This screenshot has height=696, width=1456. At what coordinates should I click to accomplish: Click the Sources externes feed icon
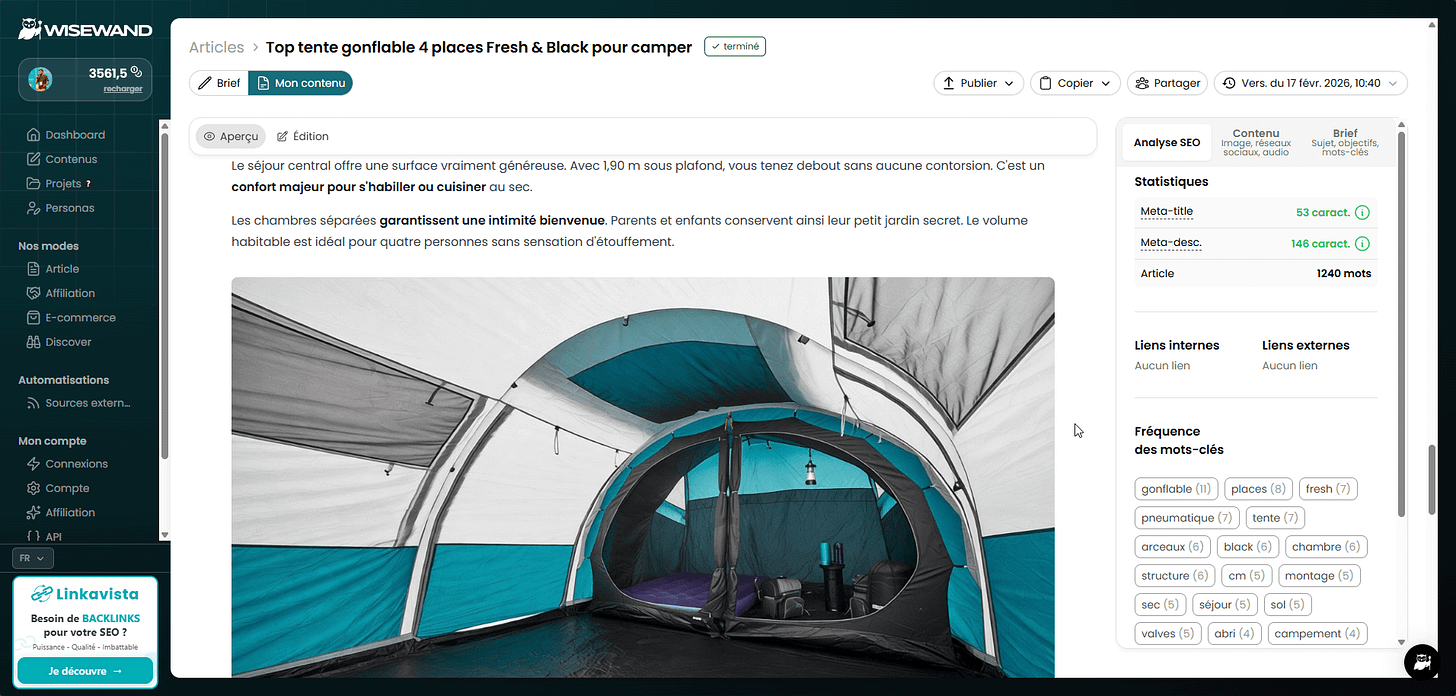pos(35,403)
